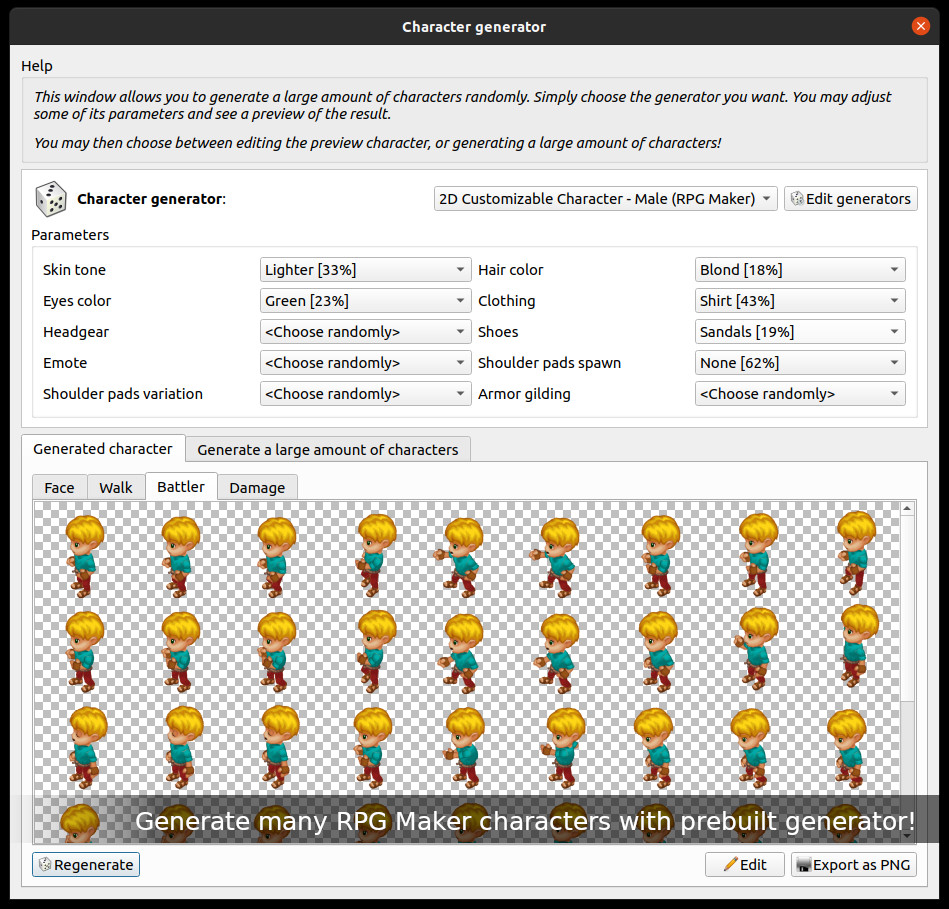Click the Export as PNG button

pos(853,864)
